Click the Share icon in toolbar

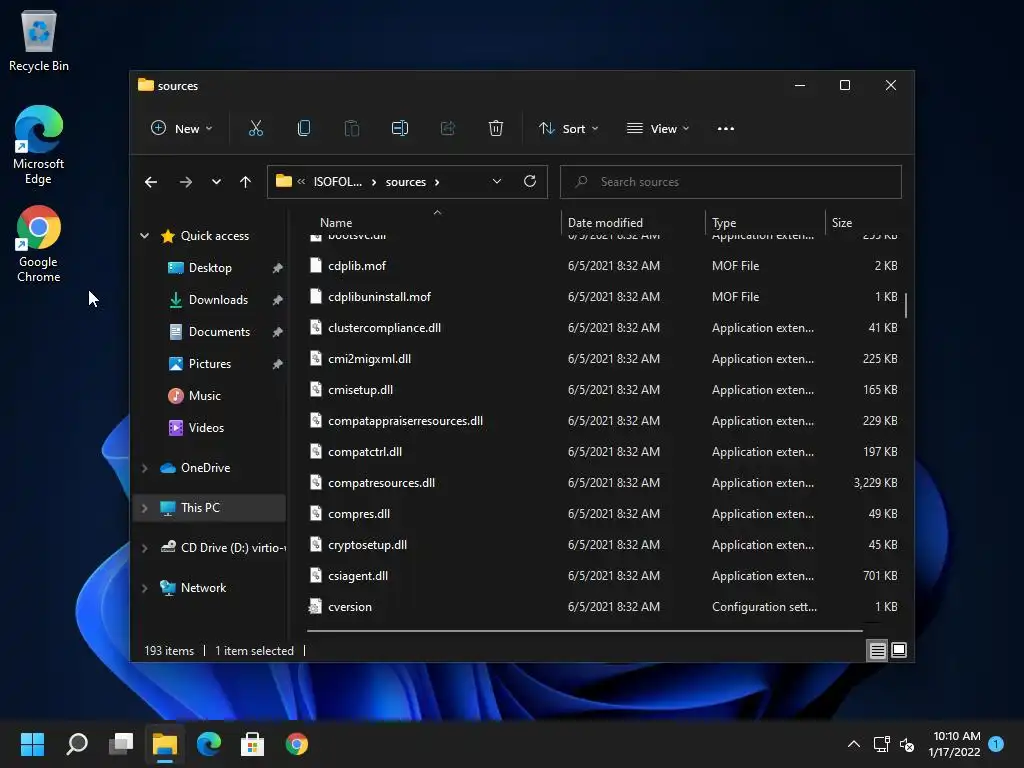(448, 129)
